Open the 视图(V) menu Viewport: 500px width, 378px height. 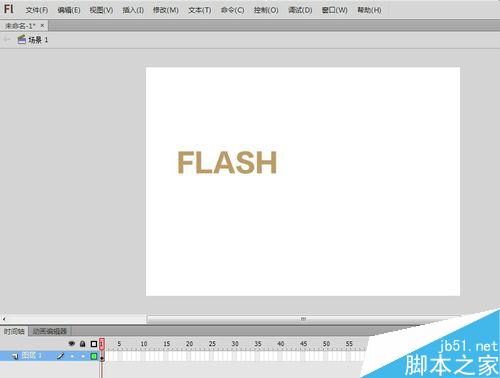tap(101, 10)
